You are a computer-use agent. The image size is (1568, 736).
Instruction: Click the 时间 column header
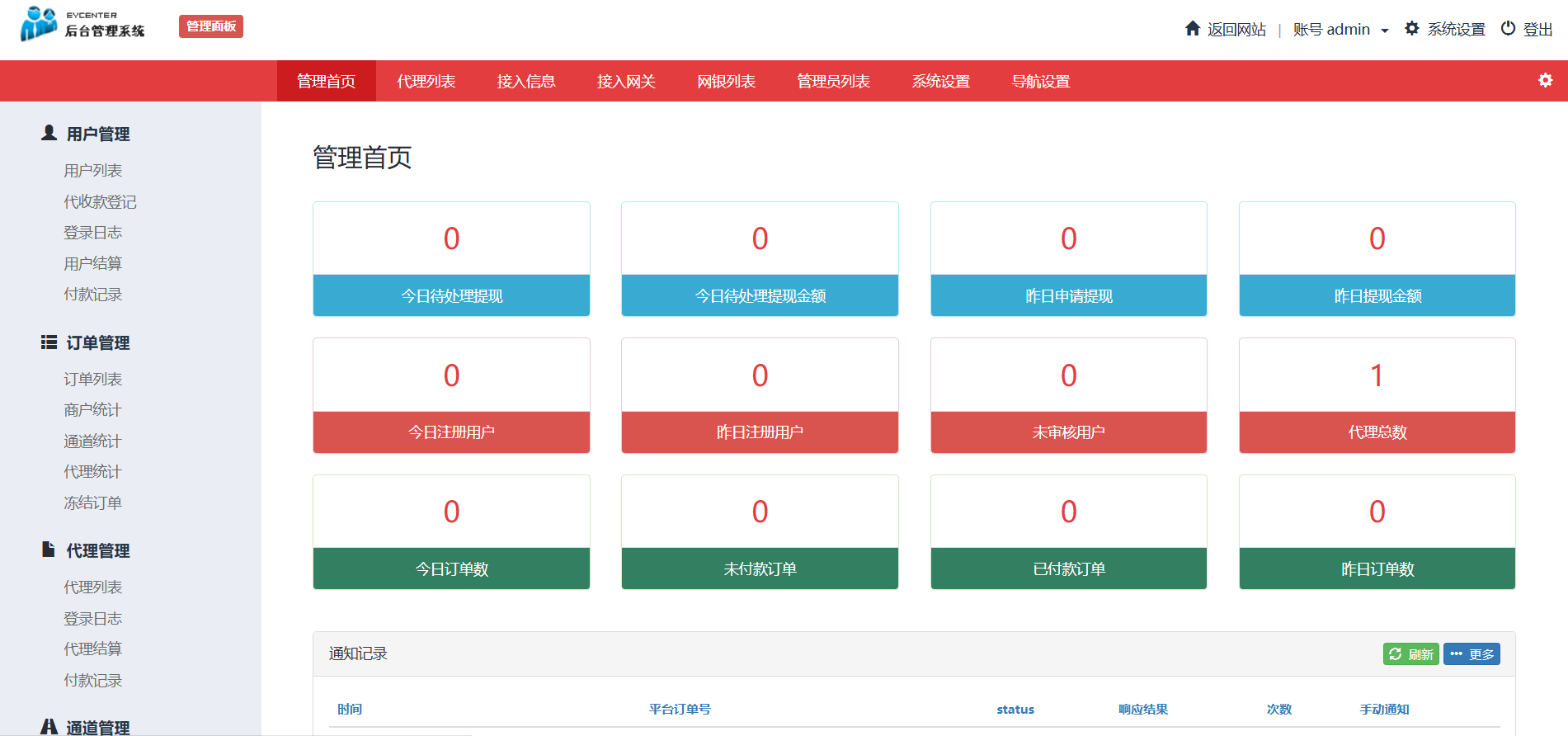click(350, 710)
